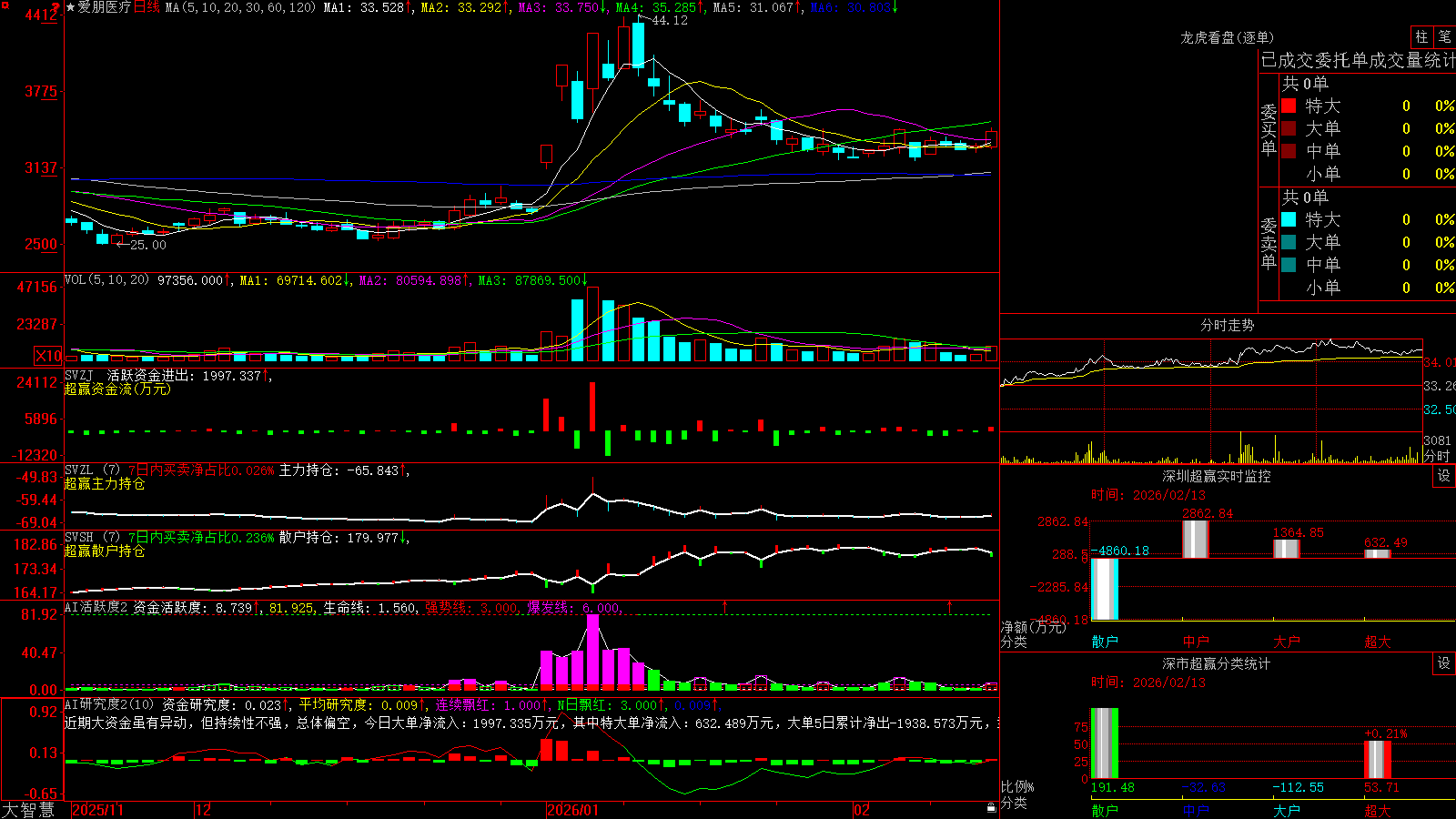Image resolution: width=1456 pixels, height=819 pixels.
Task: Click the 散户 net-amount bar labeled -4860.18
Action: [x=1104, y=589]
